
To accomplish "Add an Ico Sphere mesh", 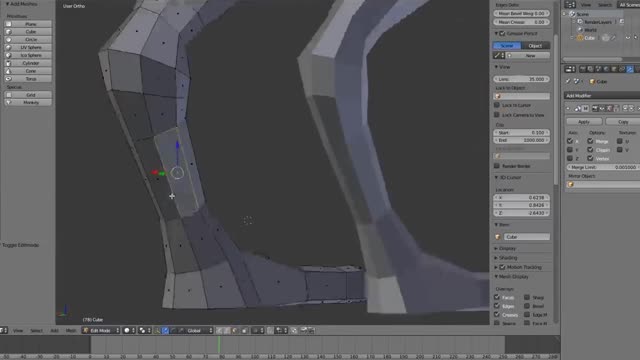I will tap(28, 55).
